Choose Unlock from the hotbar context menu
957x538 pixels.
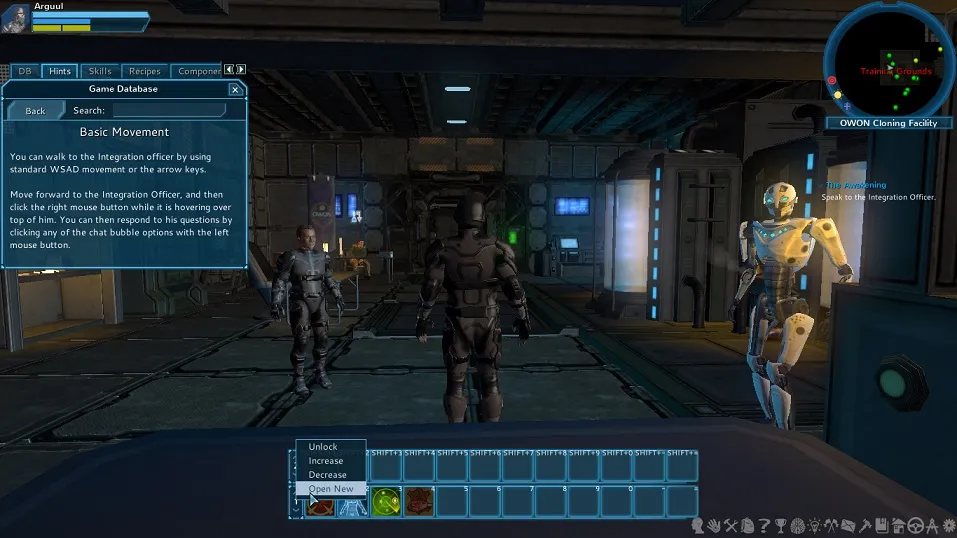click(x=330, y=446)
